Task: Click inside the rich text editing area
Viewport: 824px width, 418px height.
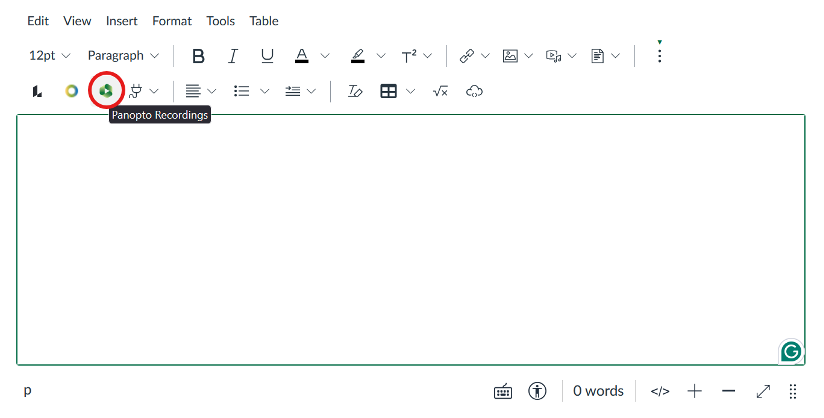Action: 410,240
